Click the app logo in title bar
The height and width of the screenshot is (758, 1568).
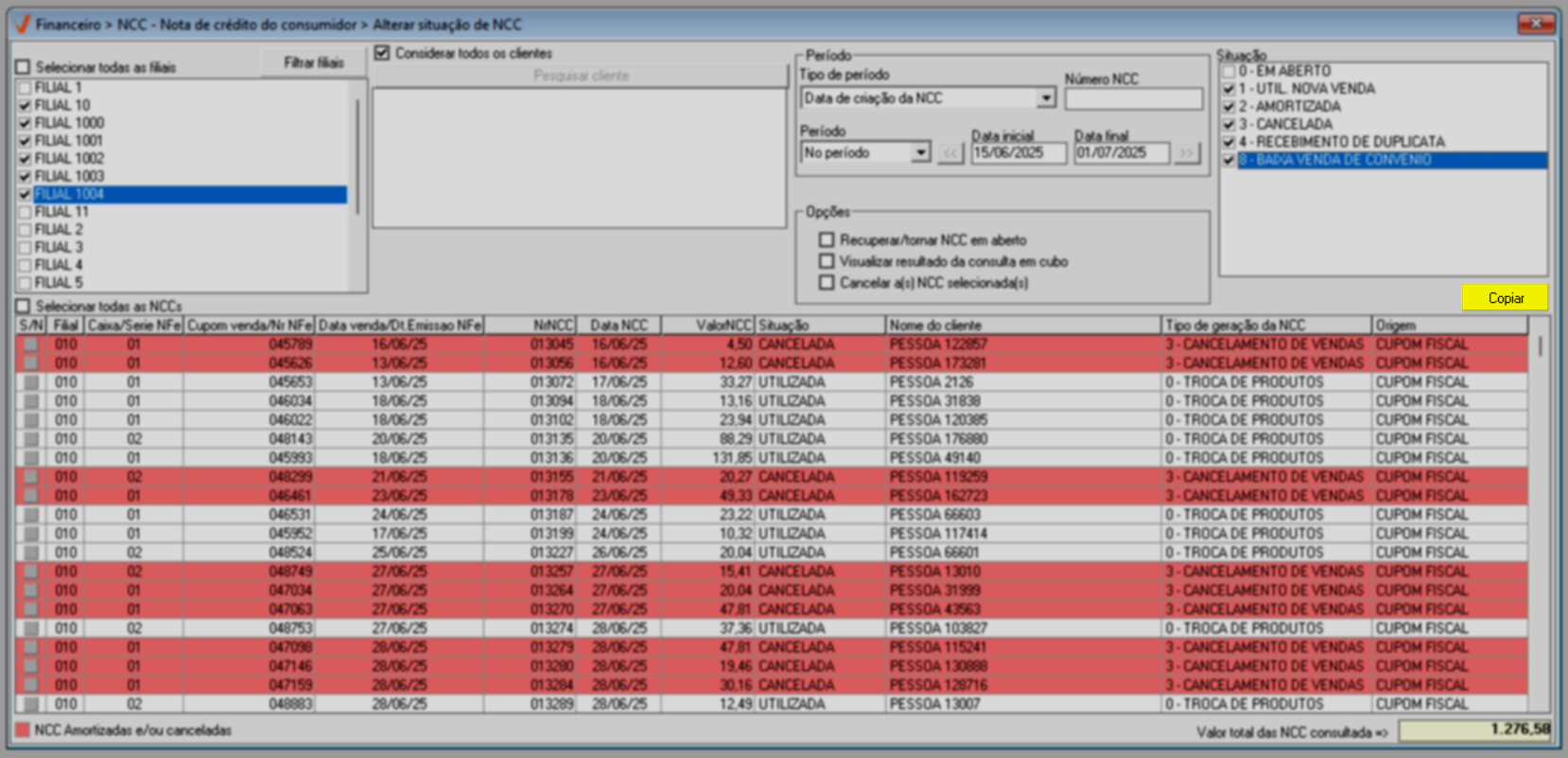click(21, 25)
